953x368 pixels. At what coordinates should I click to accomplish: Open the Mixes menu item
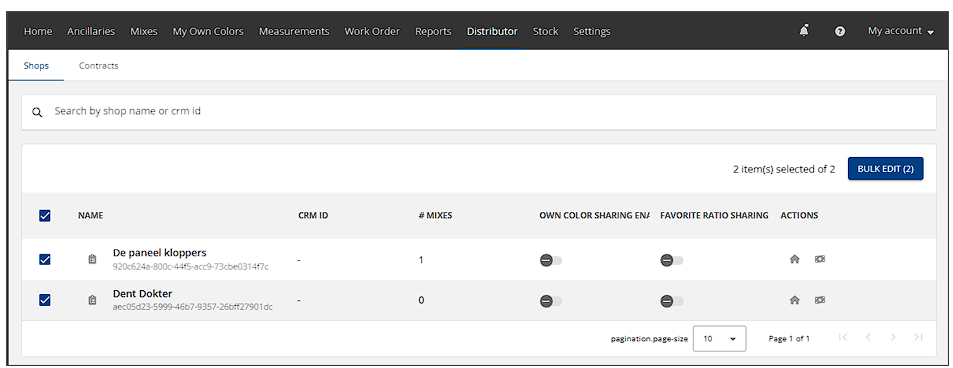(x=143, y=31)
